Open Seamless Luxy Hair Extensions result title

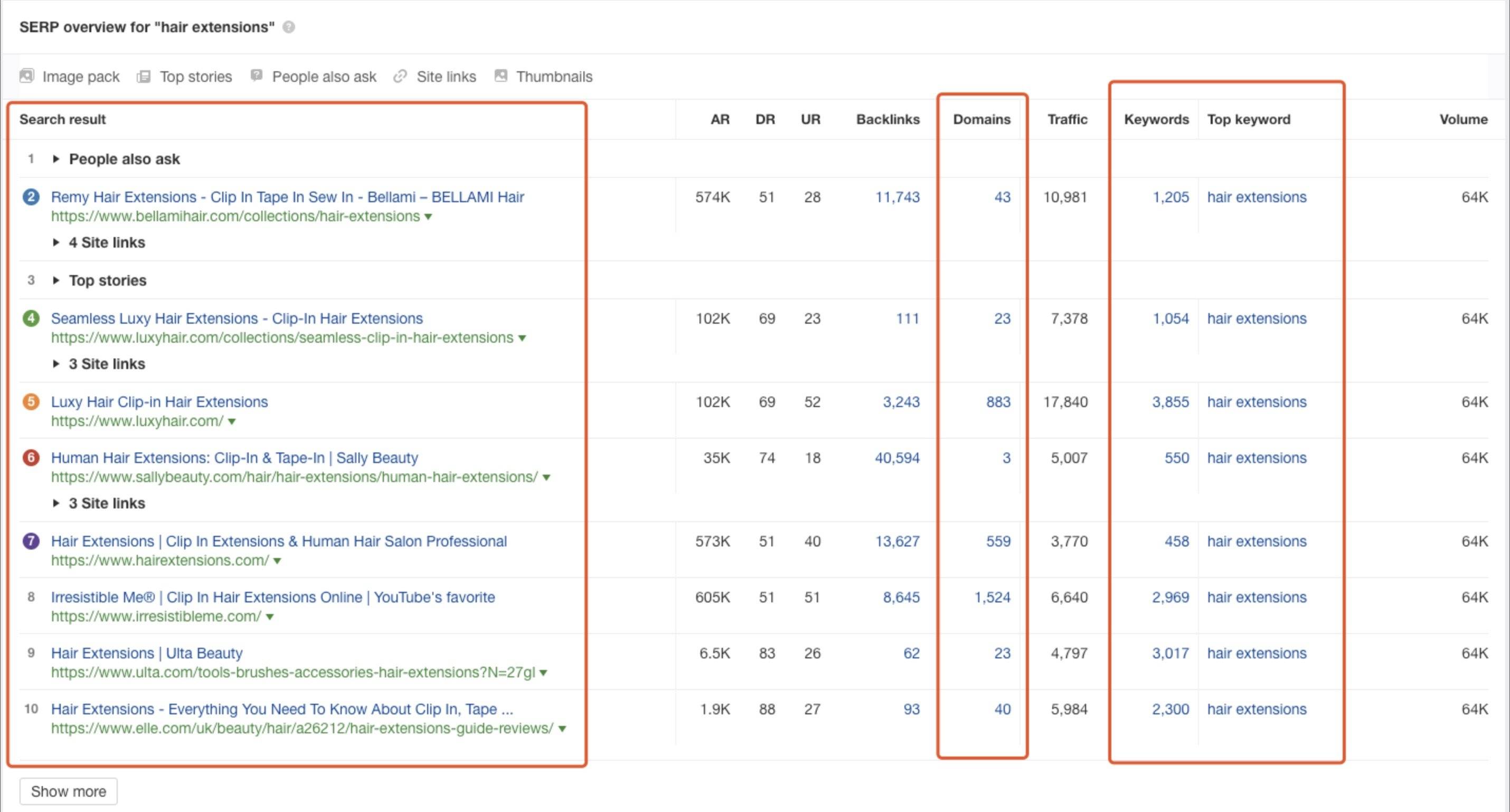[237, 318]
